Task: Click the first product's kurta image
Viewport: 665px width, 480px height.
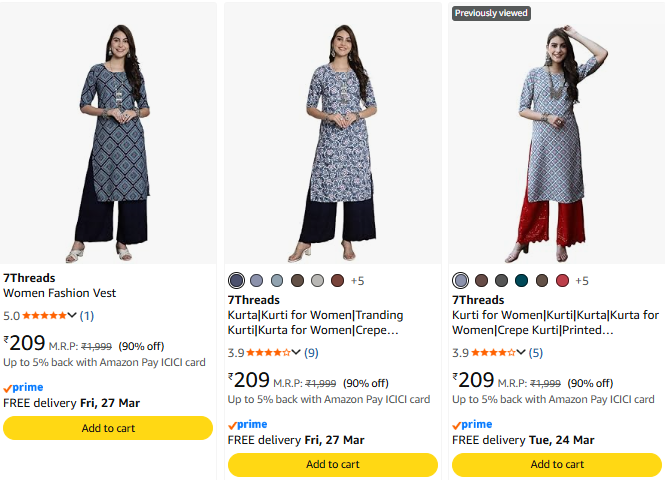Action: [x=108, y=140]
